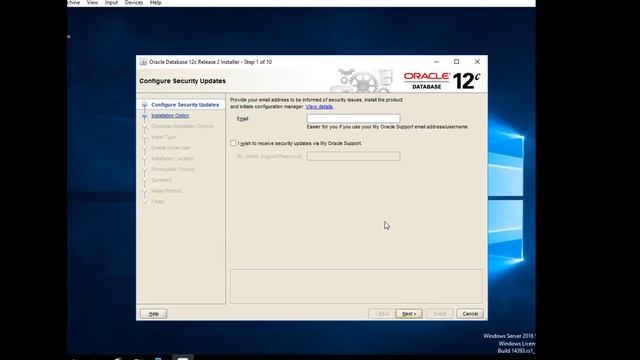640x360 pixels.
Task: Go to the Installation Option step
Action: (x=170, y=116)
